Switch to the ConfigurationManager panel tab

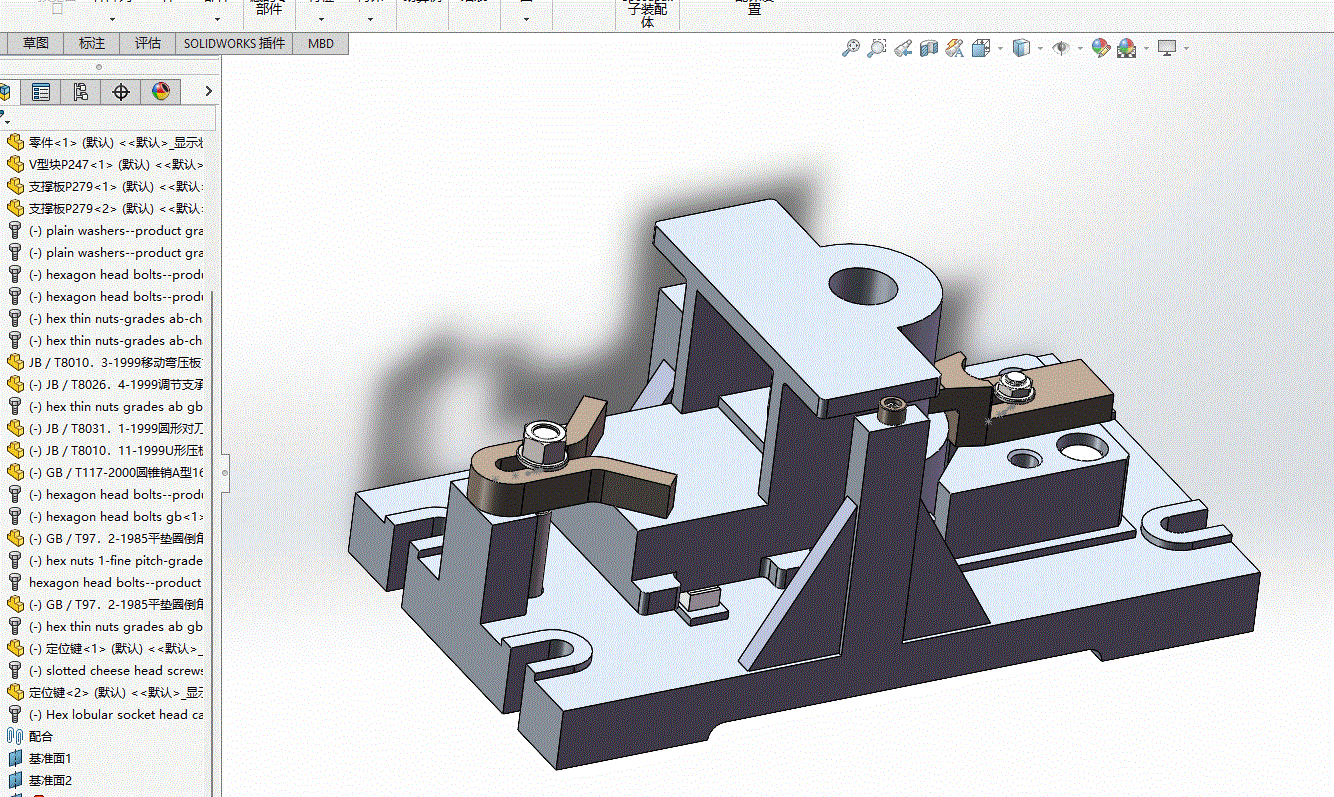[81, 92]
